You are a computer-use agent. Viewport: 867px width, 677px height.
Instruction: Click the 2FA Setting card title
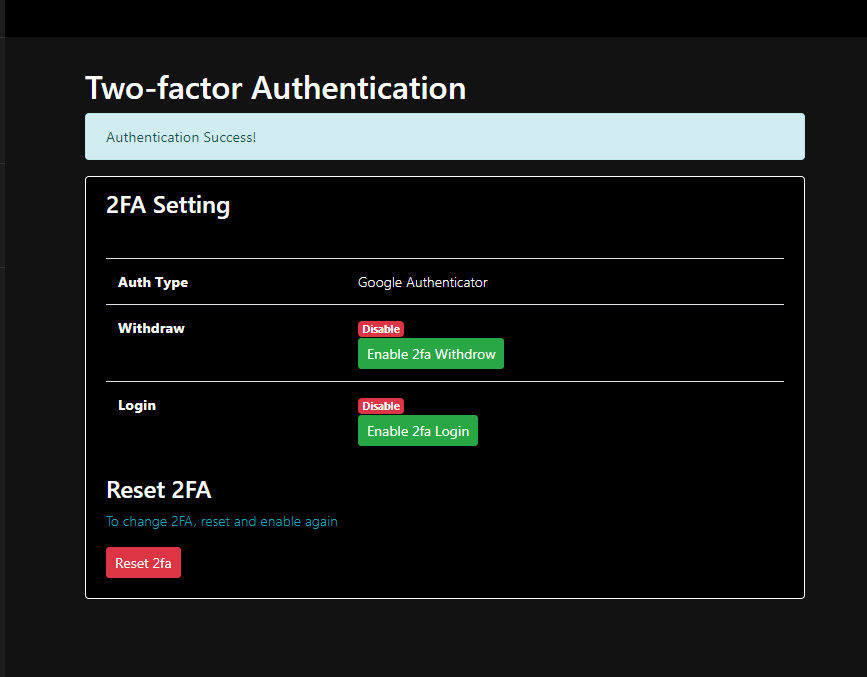[x=168, y=206]
